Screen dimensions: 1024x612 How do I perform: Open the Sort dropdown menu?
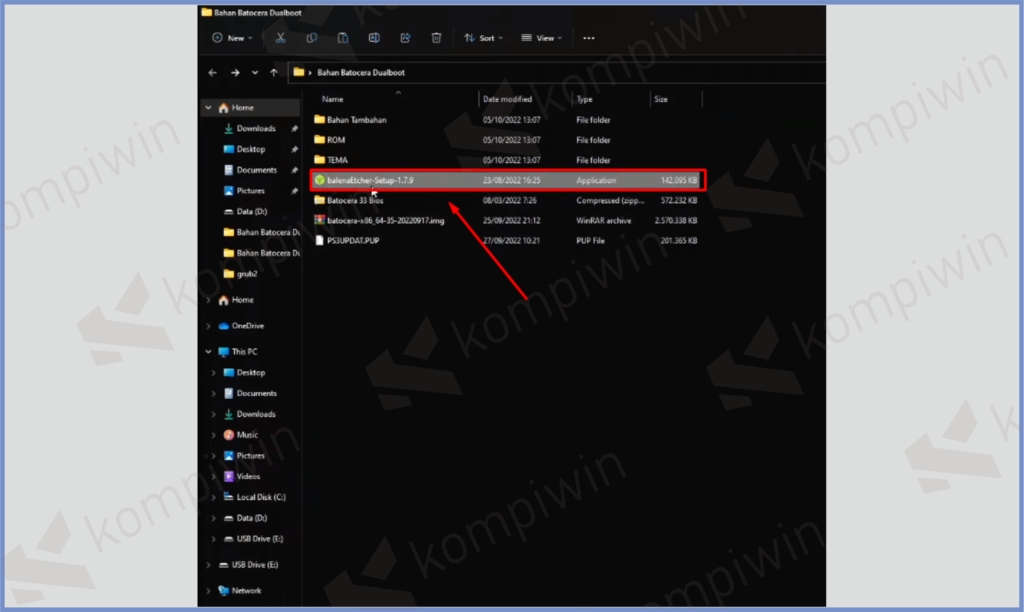[x=483, y=38]
